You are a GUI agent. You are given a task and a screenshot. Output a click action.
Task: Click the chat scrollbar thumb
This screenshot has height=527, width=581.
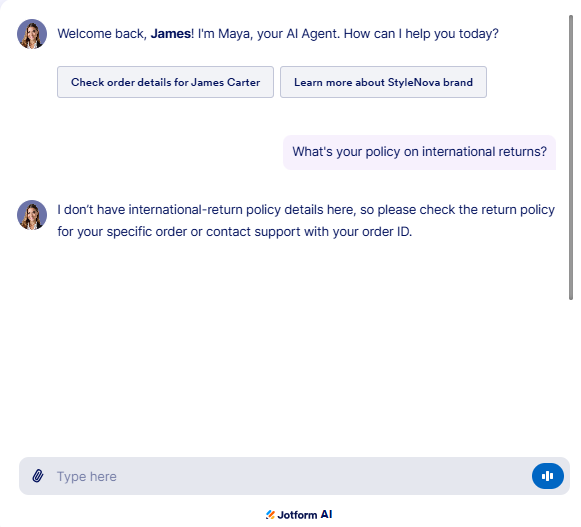coord(571,157)
